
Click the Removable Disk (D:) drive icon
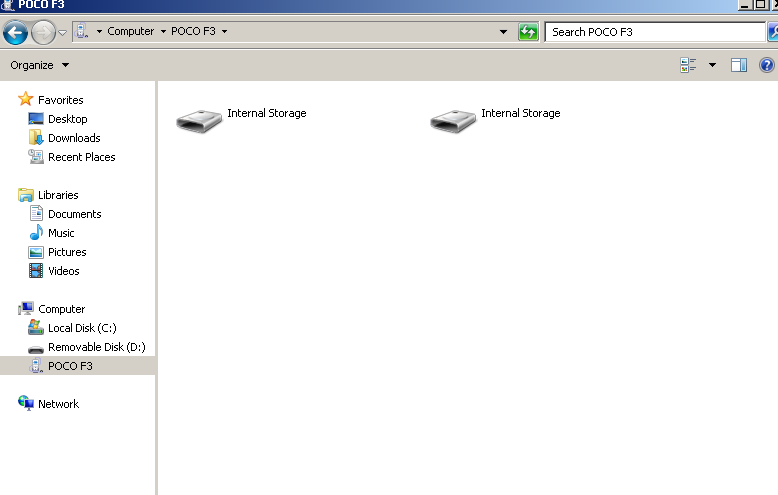[x=36, y=349]
